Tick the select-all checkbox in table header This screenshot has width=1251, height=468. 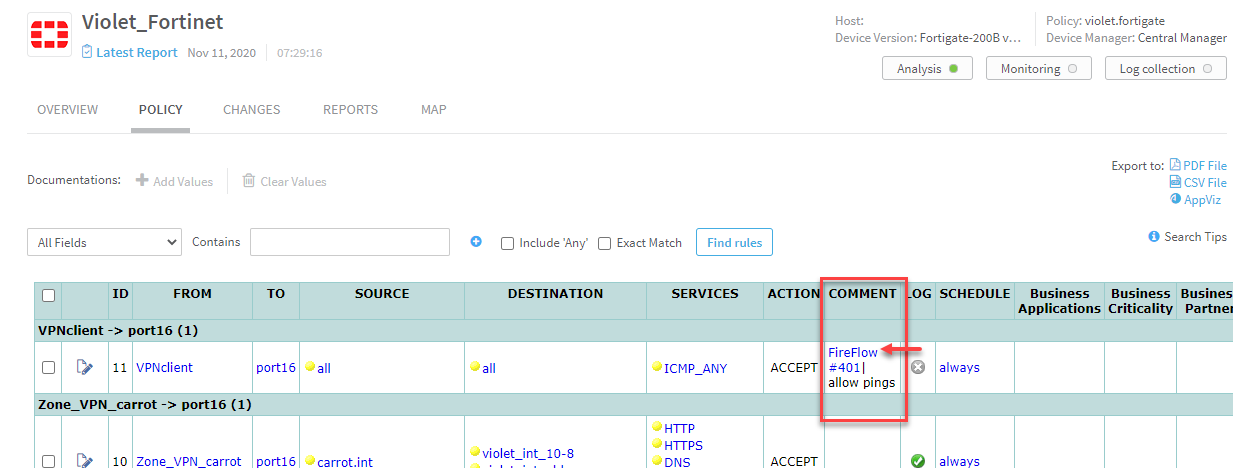click(x=48, y=295)
